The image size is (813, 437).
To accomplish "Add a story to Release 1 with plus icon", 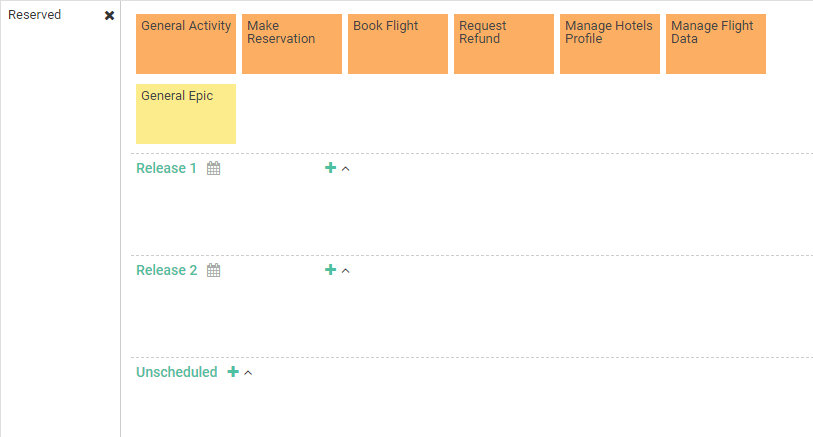I will tap(330, 167).
